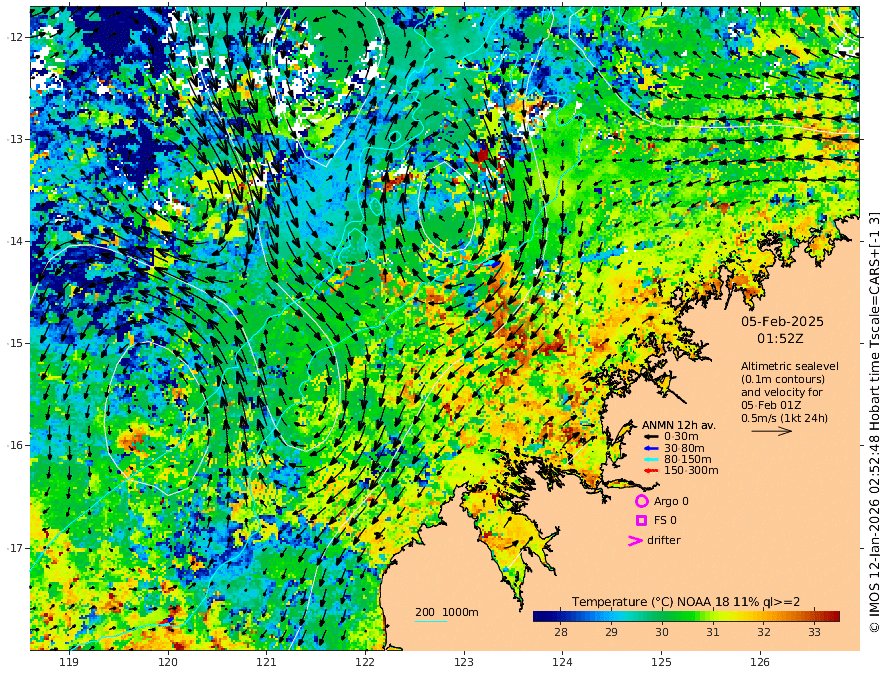Image resolution: width=880 pixels, height=680 pixels.
Task: Click the 0.5m/s velocity scale arrow
Action: (772, 431)
